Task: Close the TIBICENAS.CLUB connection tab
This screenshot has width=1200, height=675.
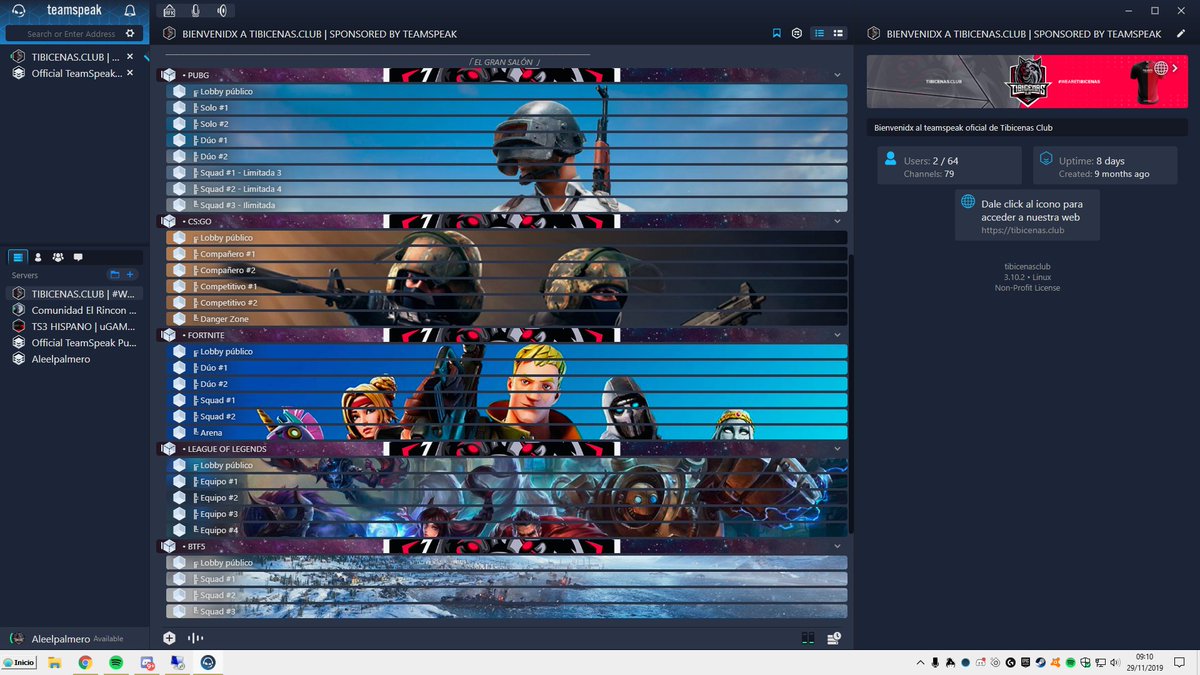Action: [130, 57]
